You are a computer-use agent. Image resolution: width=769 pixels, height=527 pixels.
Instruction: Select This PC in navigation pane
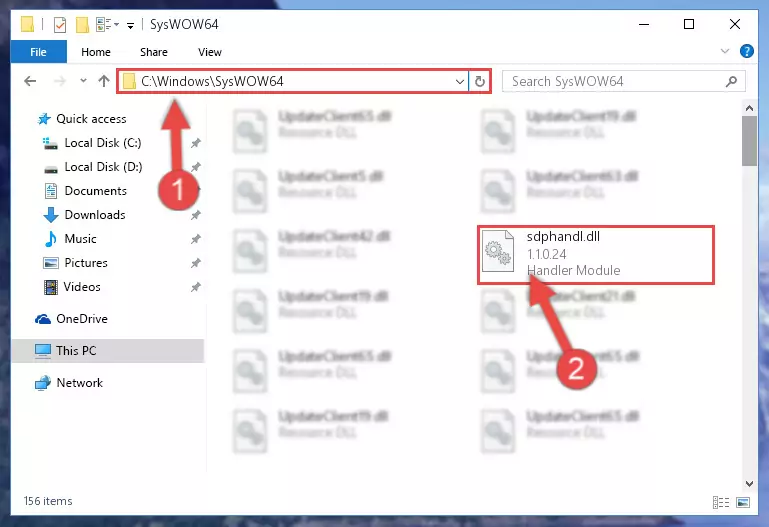coord(107,351)
